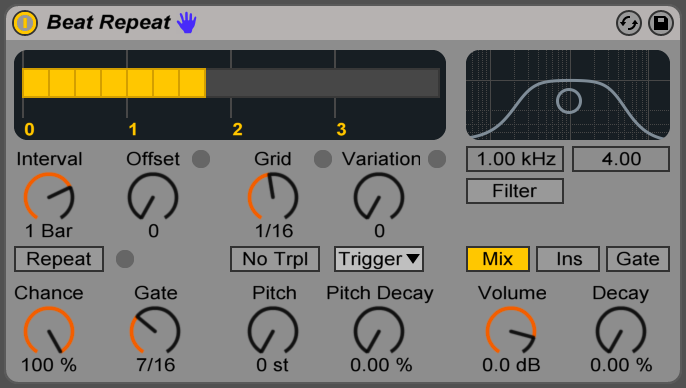Click the Pitch knob
686x388 pixels.
point(273,330)
